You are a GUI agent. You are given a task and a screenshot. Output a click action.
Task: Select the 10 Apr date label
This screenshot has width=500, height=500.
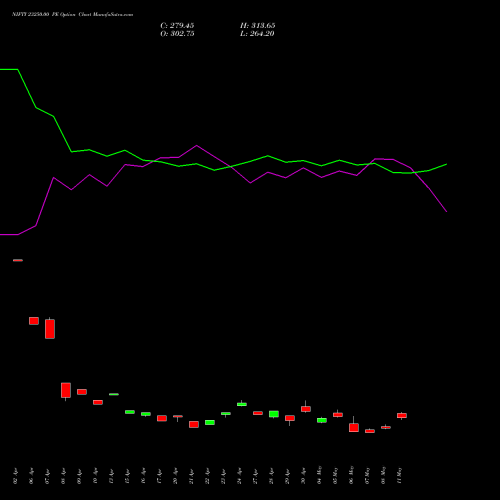[95, 476]
